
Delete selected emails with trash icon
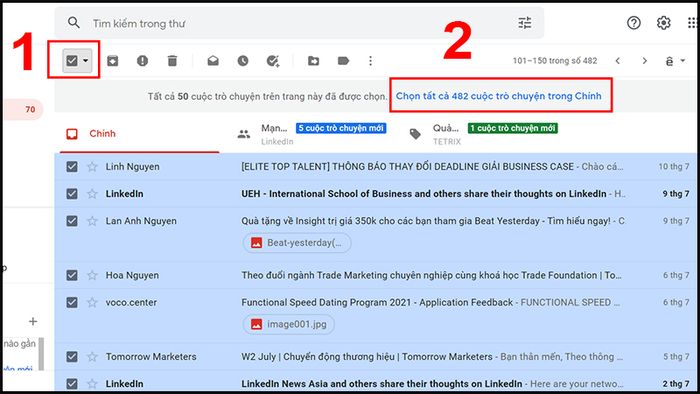pos(172,61)
